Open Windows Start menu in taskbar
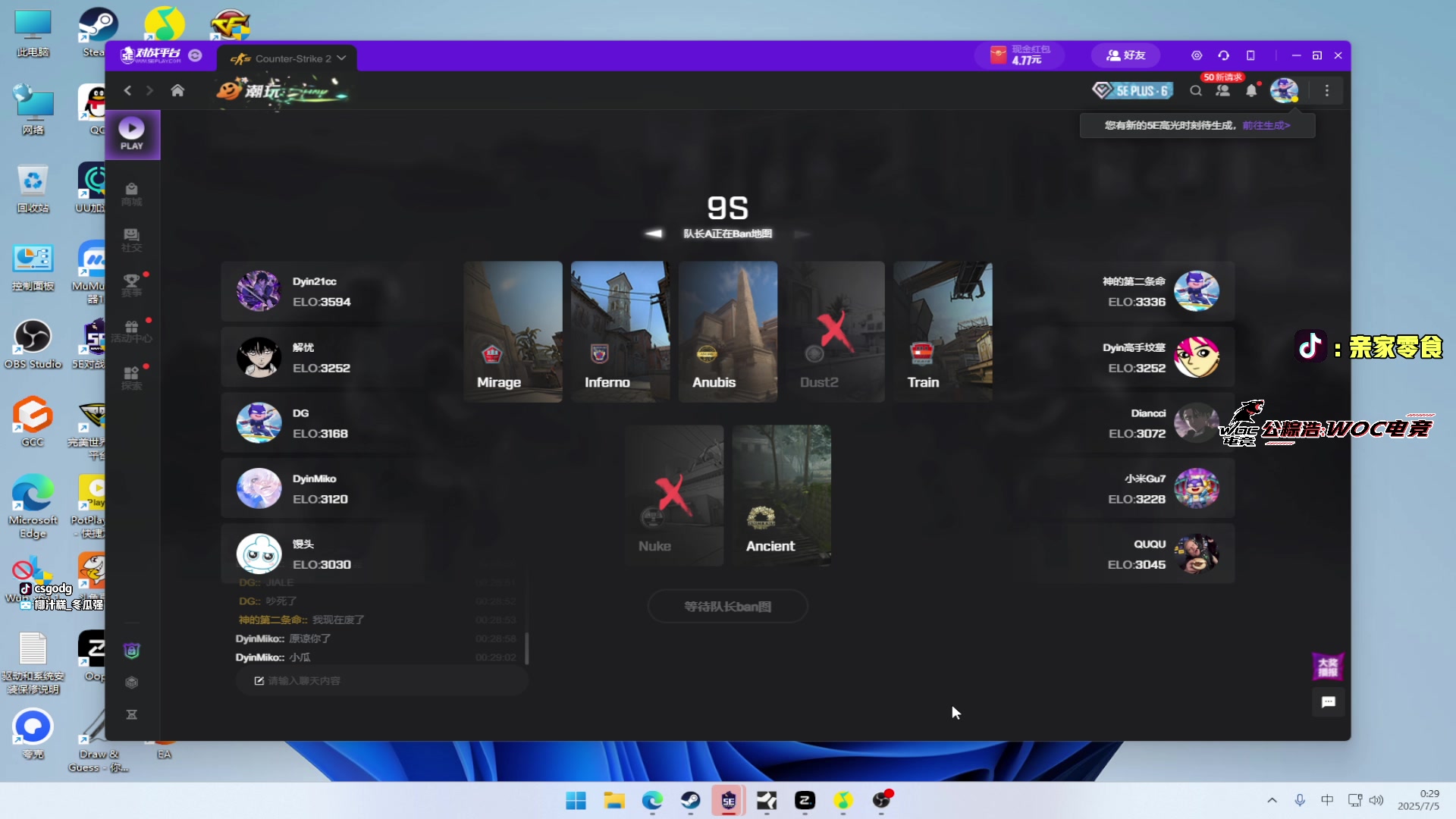Viewport: 1456px width, 819px height. click(x=576, y=801)
